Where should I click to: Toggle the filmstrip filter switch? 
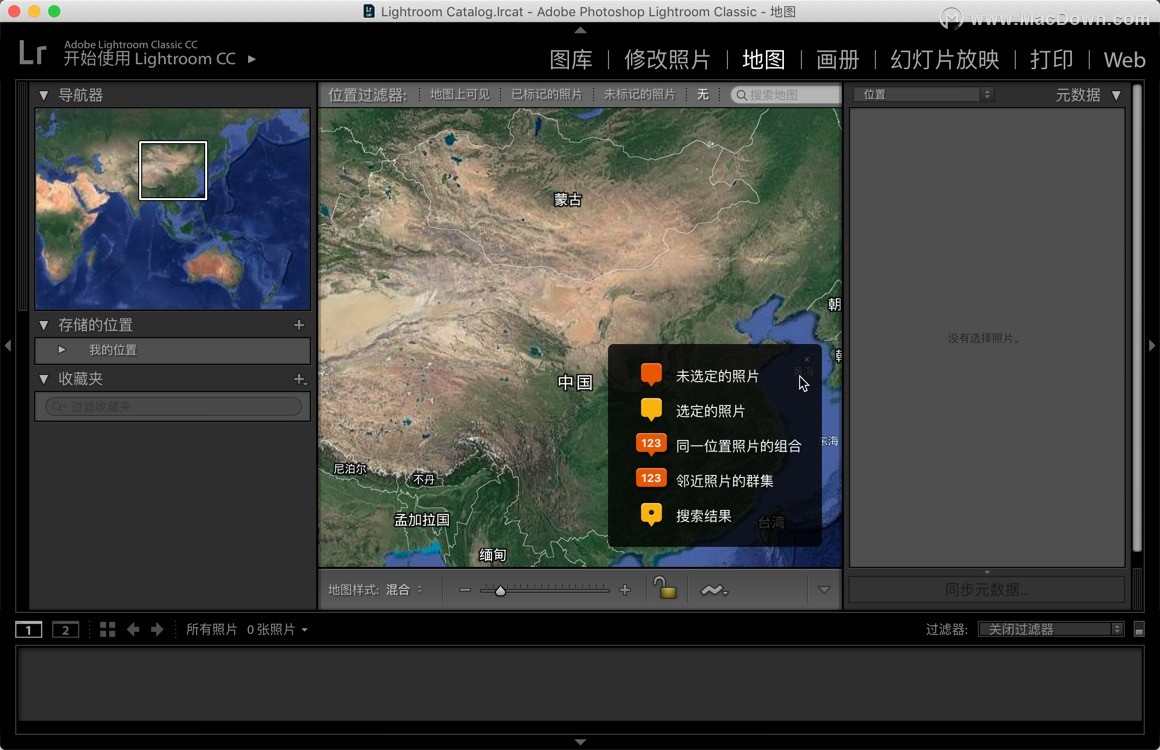pos(1139,629)
